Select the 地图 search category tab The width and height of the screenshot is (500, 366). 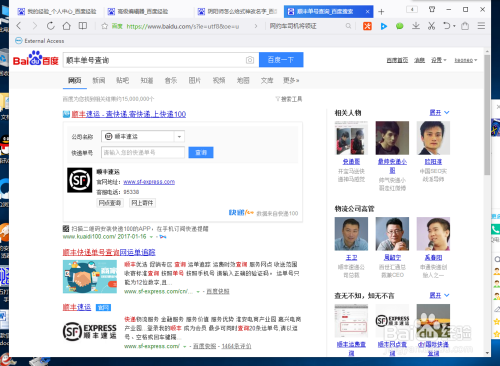[243, 80]
